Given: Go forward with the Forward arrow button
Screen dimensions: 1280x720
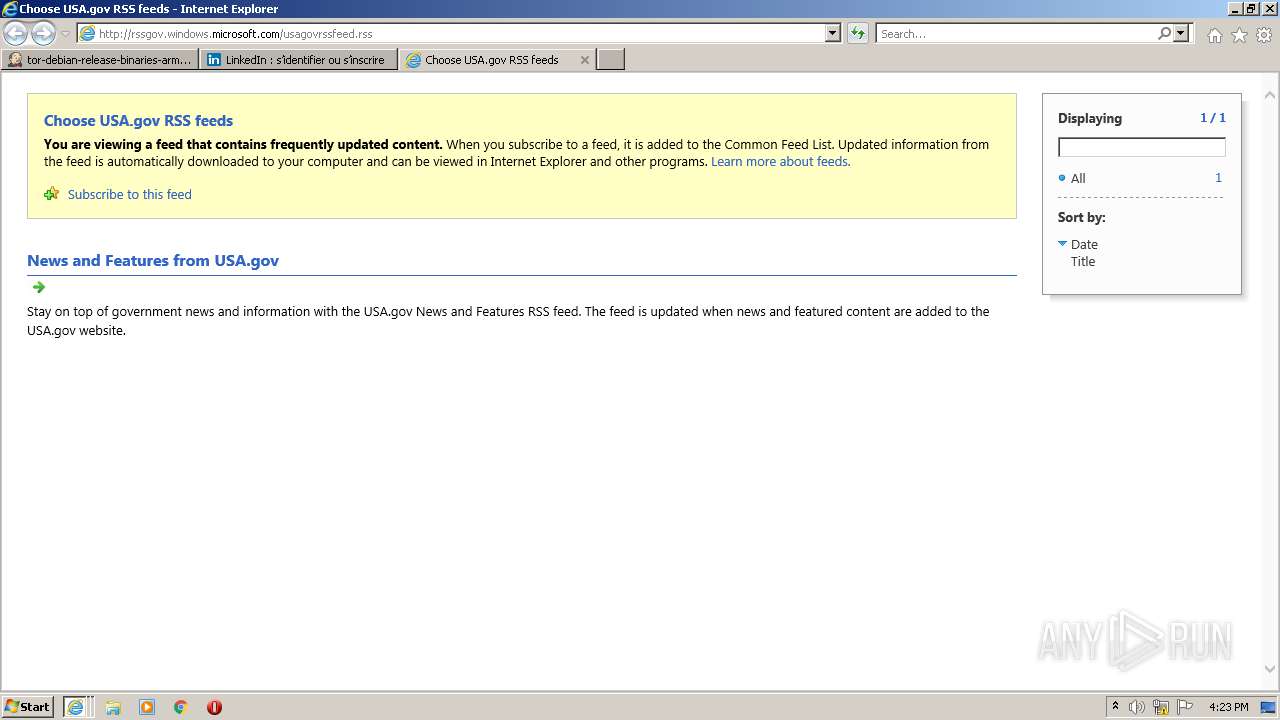Looking at the screenshot, I should 43,34.
